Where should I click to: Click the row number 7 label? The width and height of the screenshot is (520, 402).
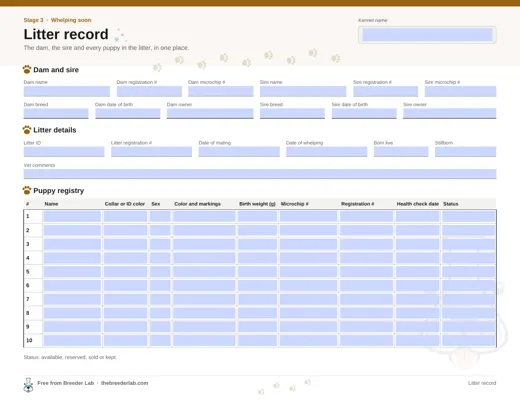pos(28,299)
